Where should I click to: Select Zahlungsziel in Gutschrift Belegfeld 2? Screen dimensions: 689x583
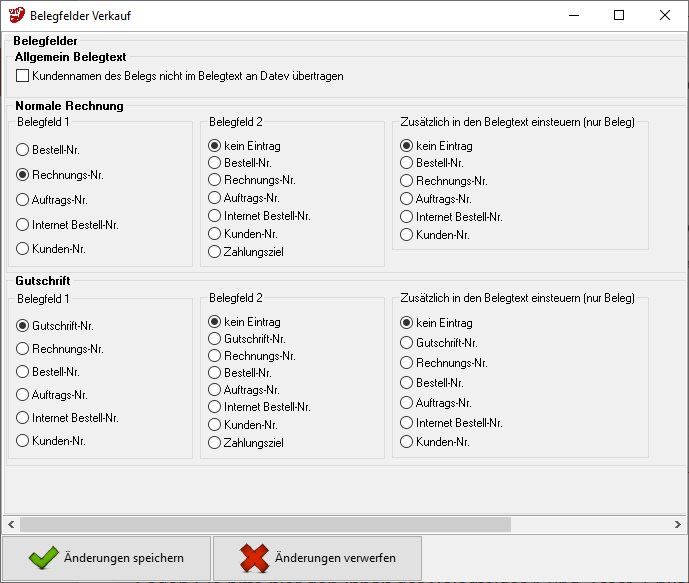[215, 442]
